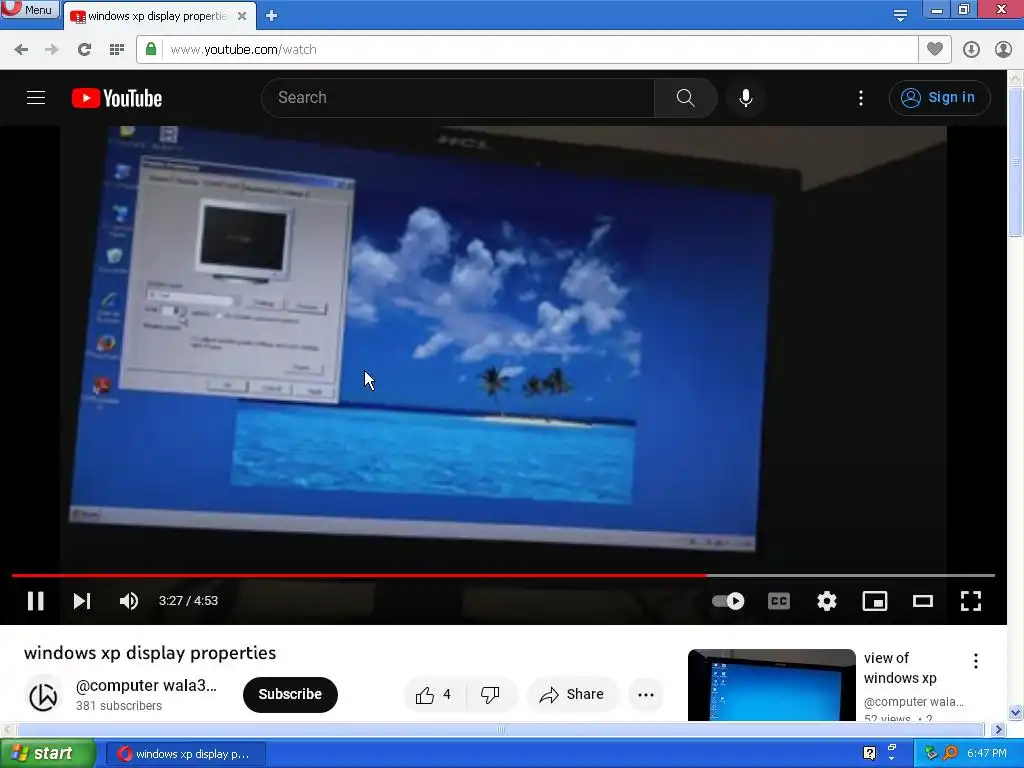Image resolution: width=1024 pixels, height=768 pixels.
Task: Mute the video volume
Action: [129, 601]
